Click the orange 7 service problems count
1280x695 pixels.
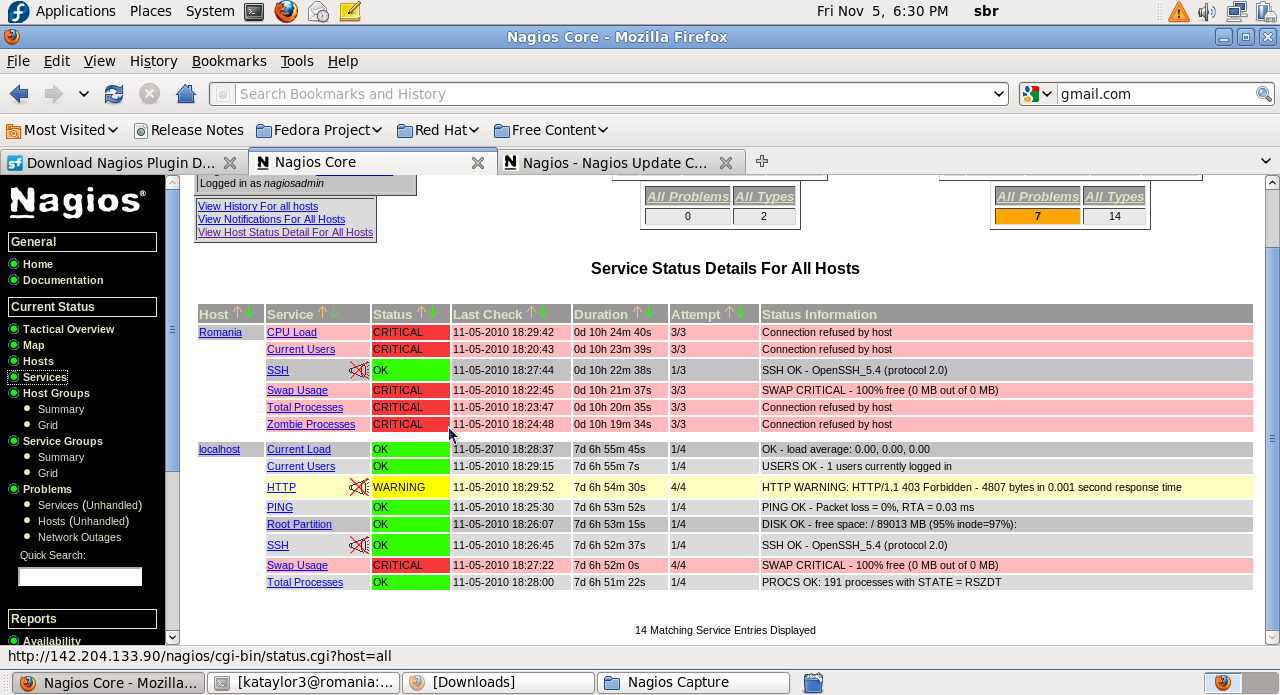1037,216
